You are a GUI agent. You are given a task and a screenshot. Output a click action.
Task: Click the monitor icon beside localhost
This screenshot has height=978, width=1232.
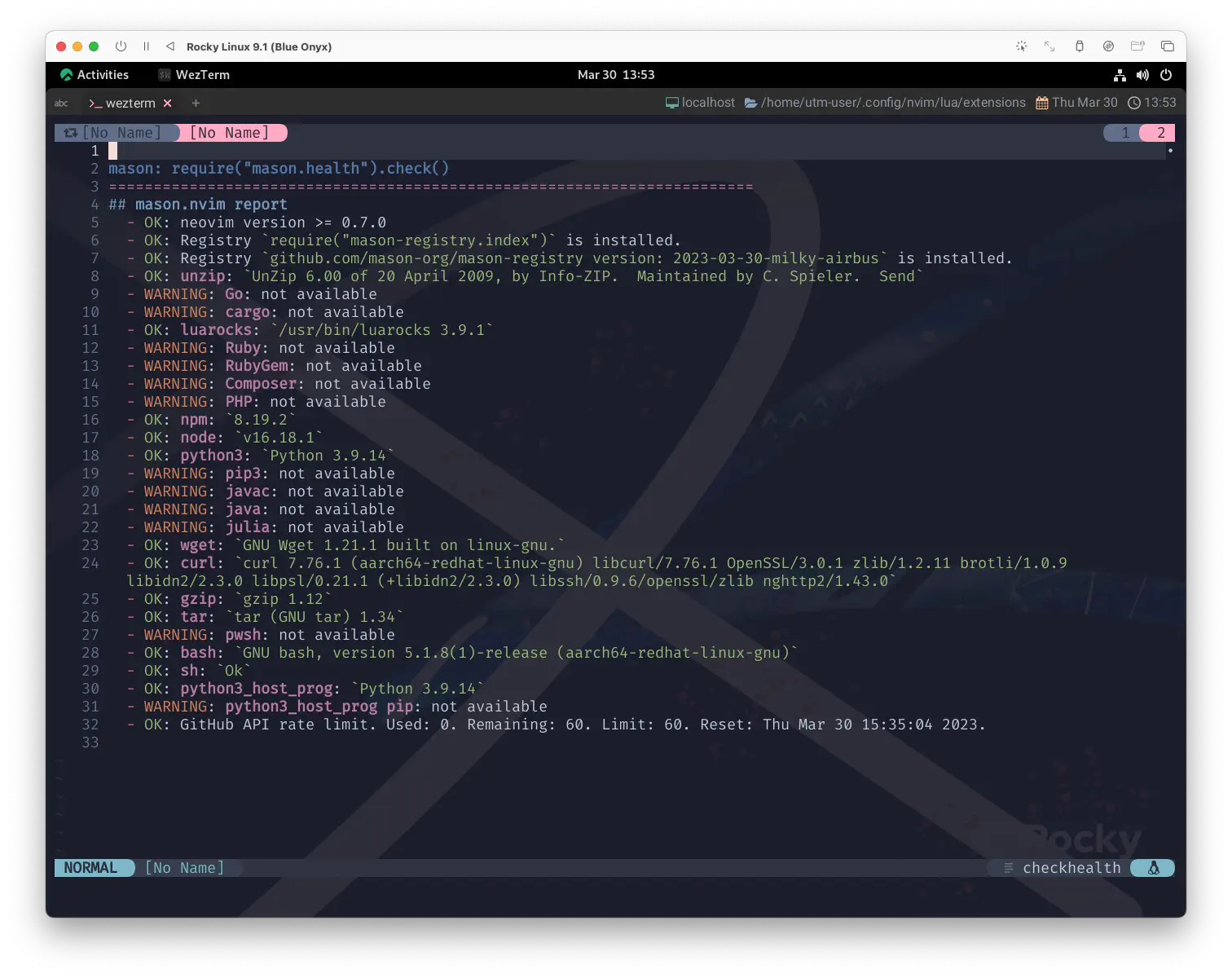point(672,103)
